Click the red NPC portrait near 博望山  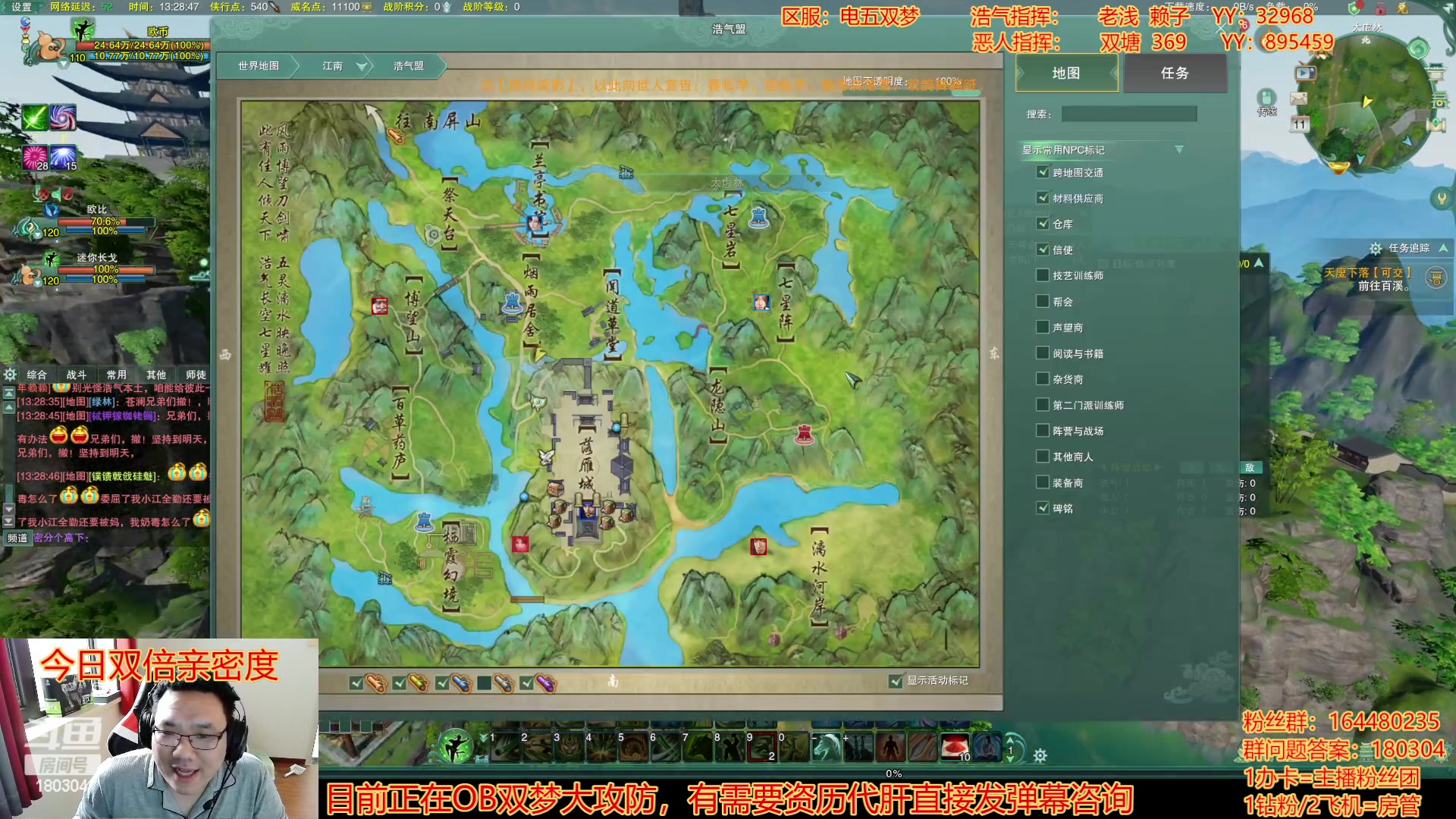(x=380, y=306)
